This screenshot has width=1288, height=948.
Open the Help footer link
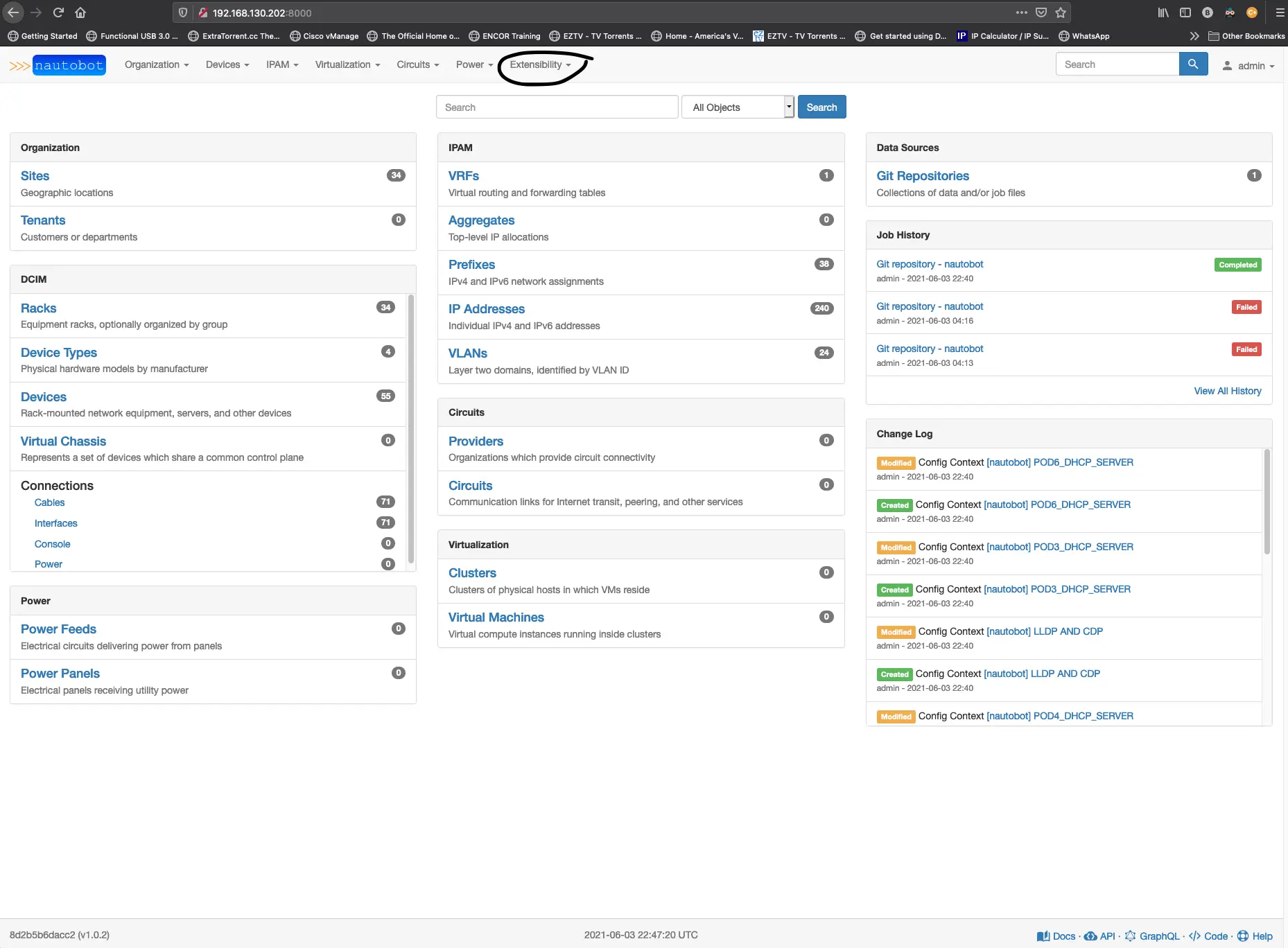1255,936
